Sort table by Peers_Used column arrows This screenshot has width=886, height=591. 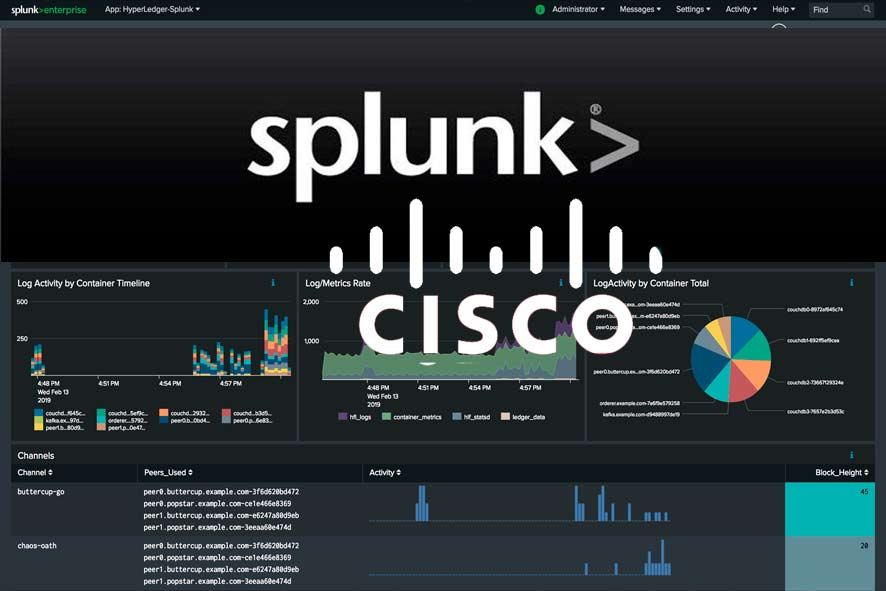point(190,472)
